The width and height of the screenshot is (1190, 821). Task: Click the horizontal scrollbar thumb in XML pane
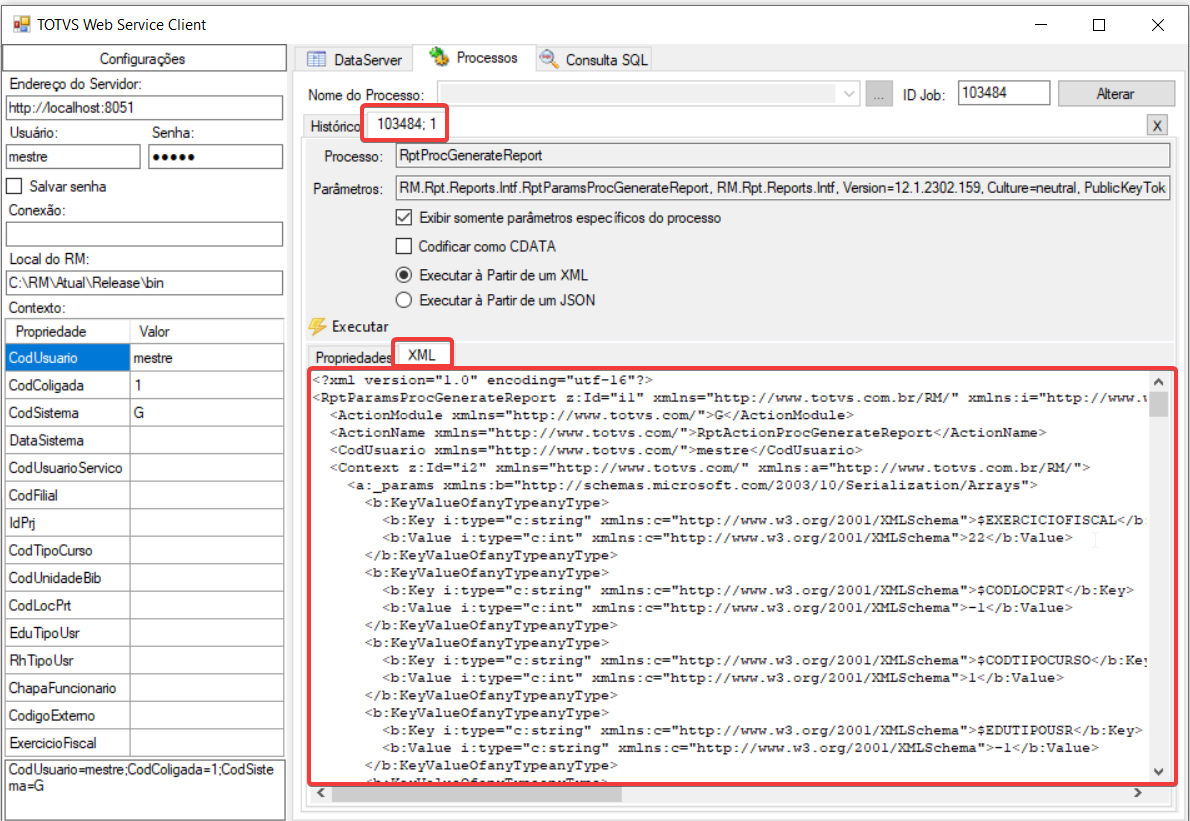[x=477, y=794]
